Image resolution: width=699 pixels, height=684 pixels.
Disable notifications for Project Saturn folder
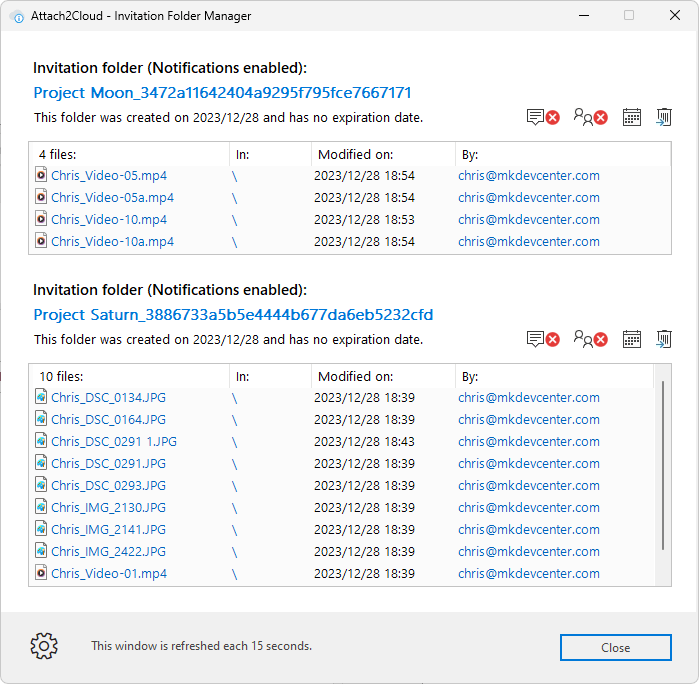pyautogui.click(x=543, y=339)
